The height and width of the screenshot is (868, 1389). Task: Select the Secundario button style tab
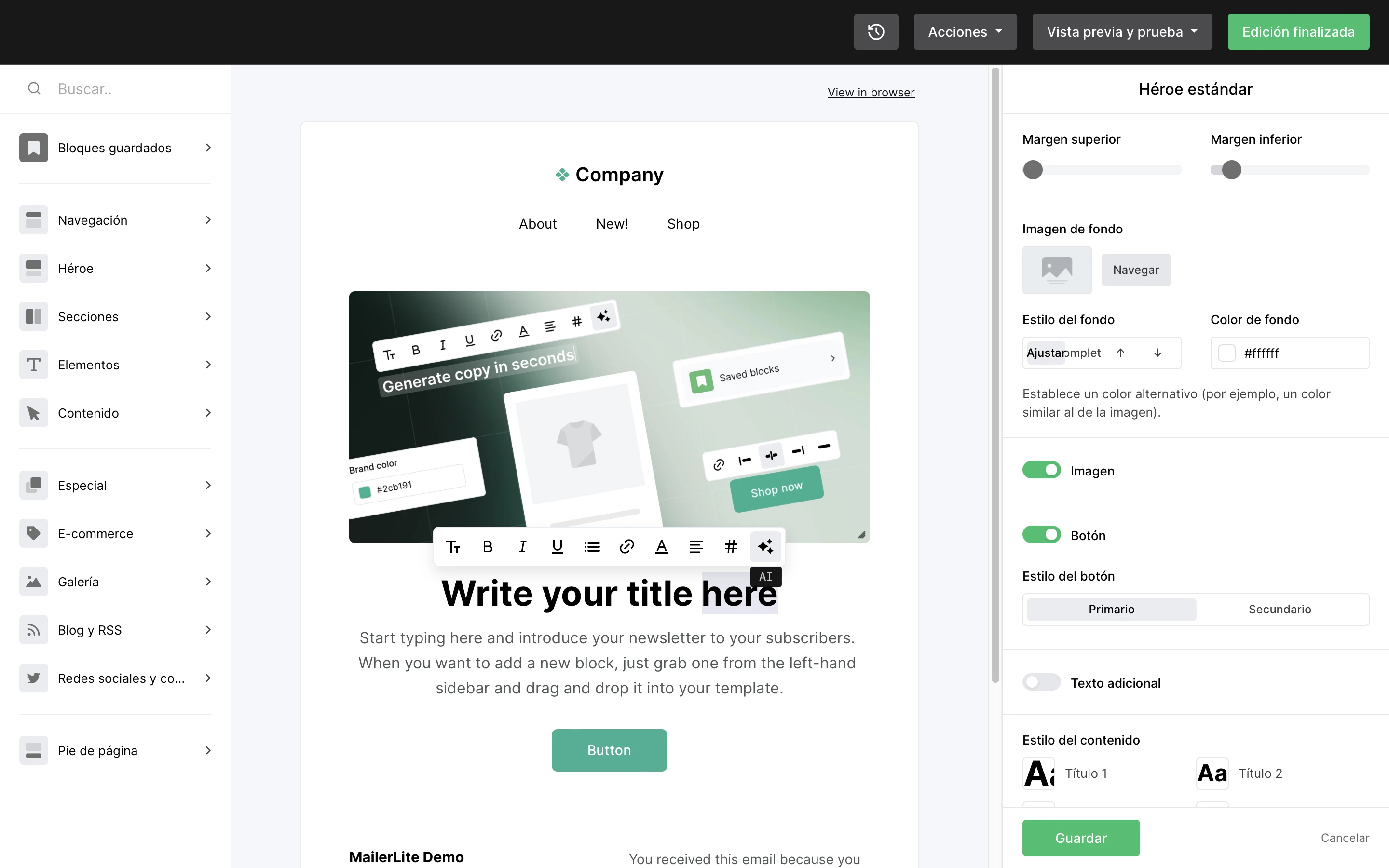click(x=1280, y=609)
